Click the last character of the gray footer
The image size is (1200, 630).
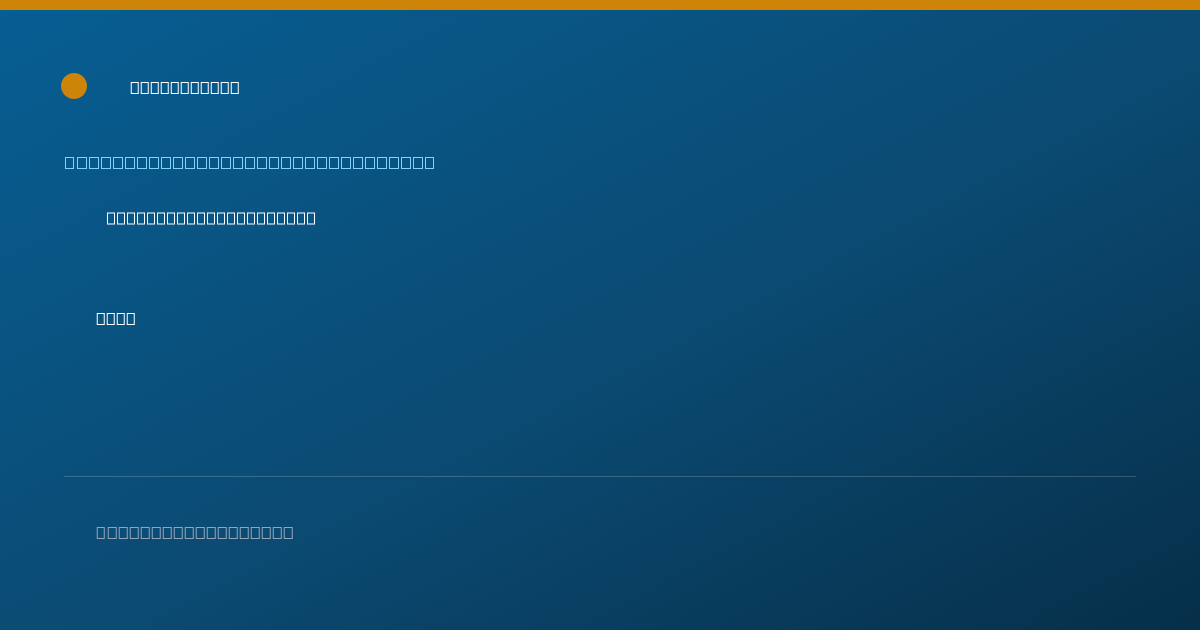click(288, 532)
